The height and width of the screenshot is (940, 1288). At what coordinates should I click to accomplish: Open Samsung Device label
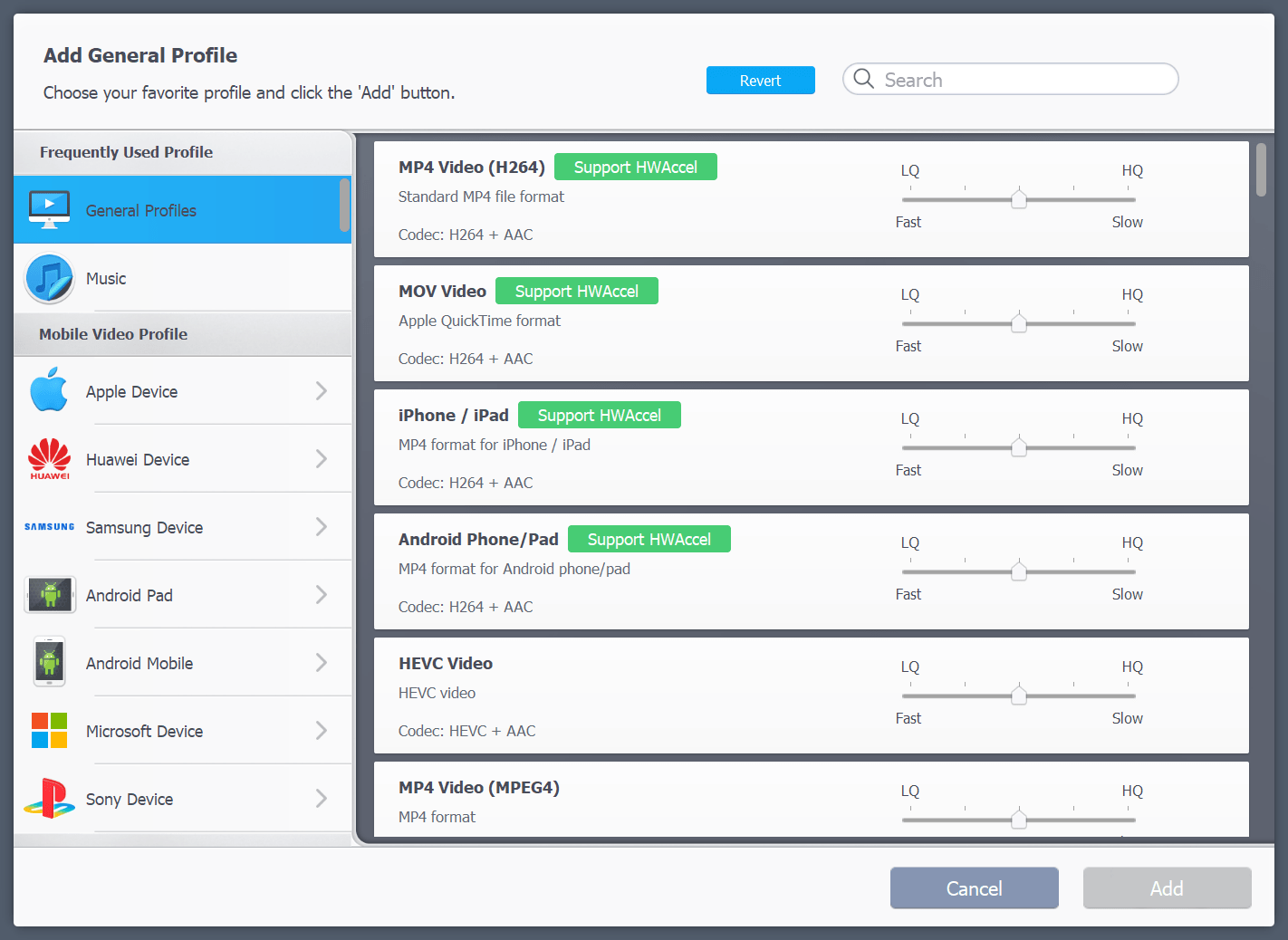click(144, 527)
